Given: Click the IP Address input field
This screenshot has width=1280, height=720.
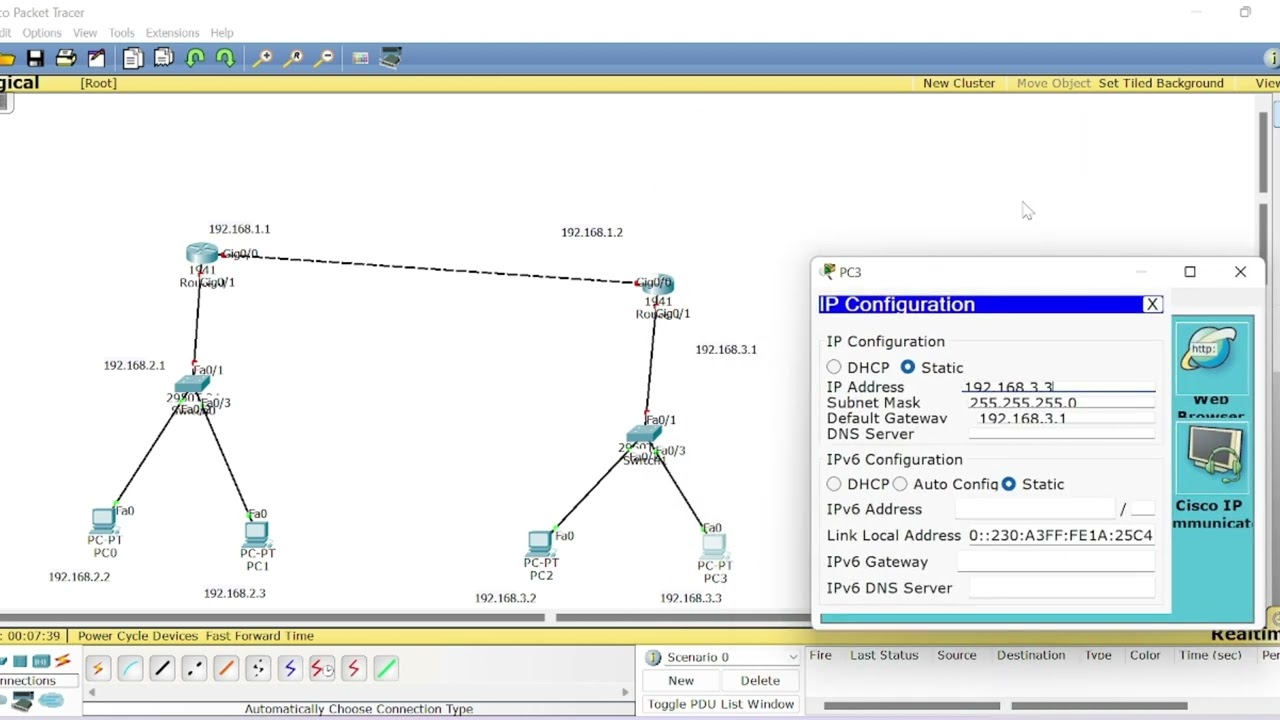Looking at the screenshot, I should [x=1058, y=387].
